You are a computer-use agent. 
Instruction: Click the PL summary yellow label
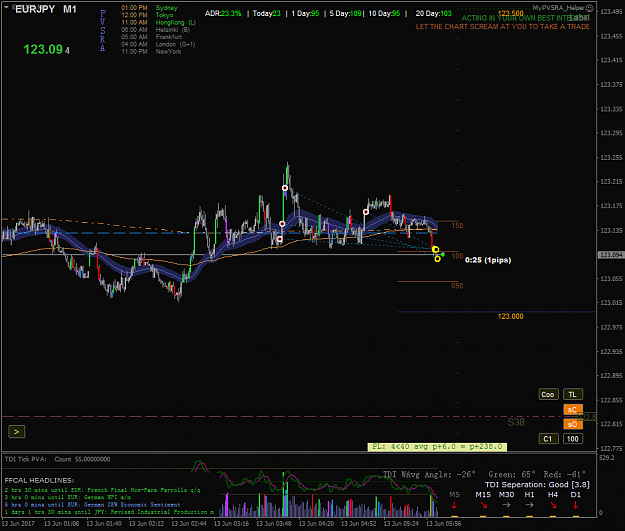click(x=437, y=446)
